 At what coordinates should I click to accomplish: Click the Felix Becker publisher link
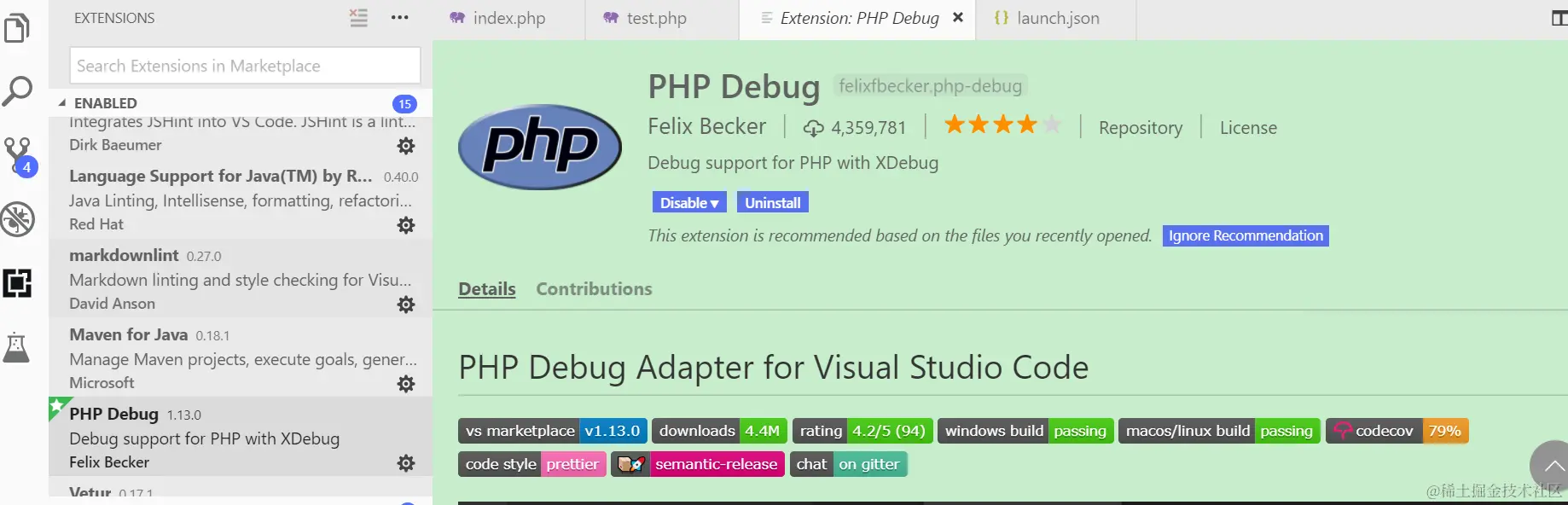pos(706,126)
